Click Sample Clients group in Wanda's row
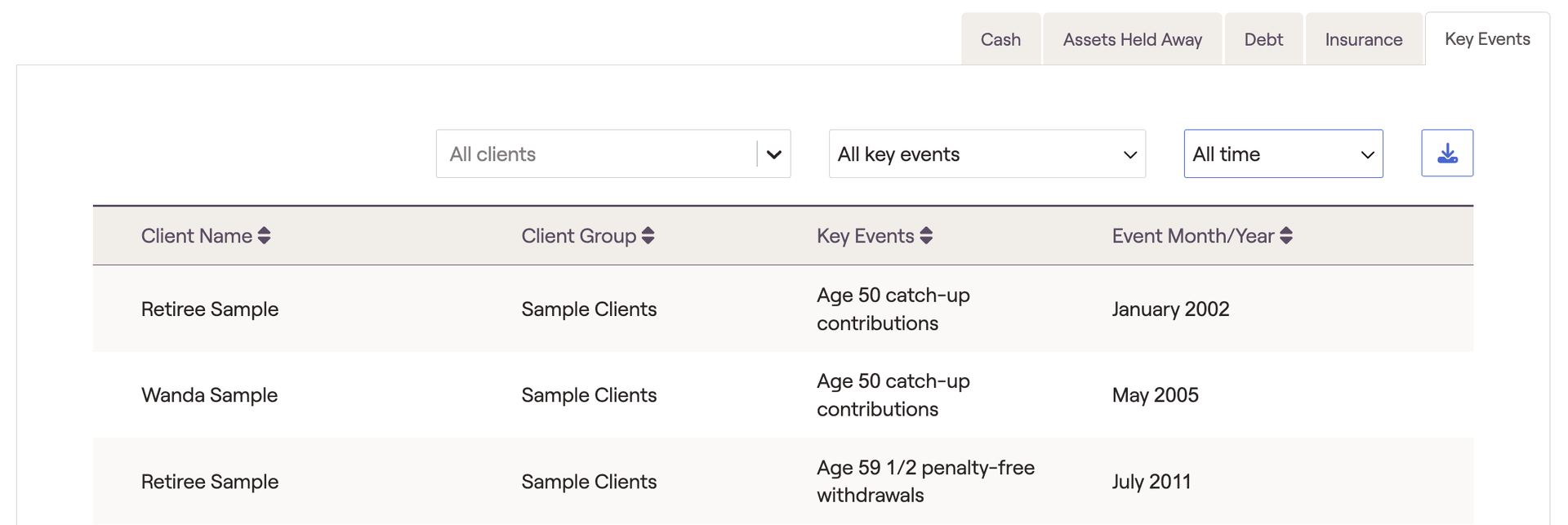This screenshot has height=525, width=1568. [589, 395]
